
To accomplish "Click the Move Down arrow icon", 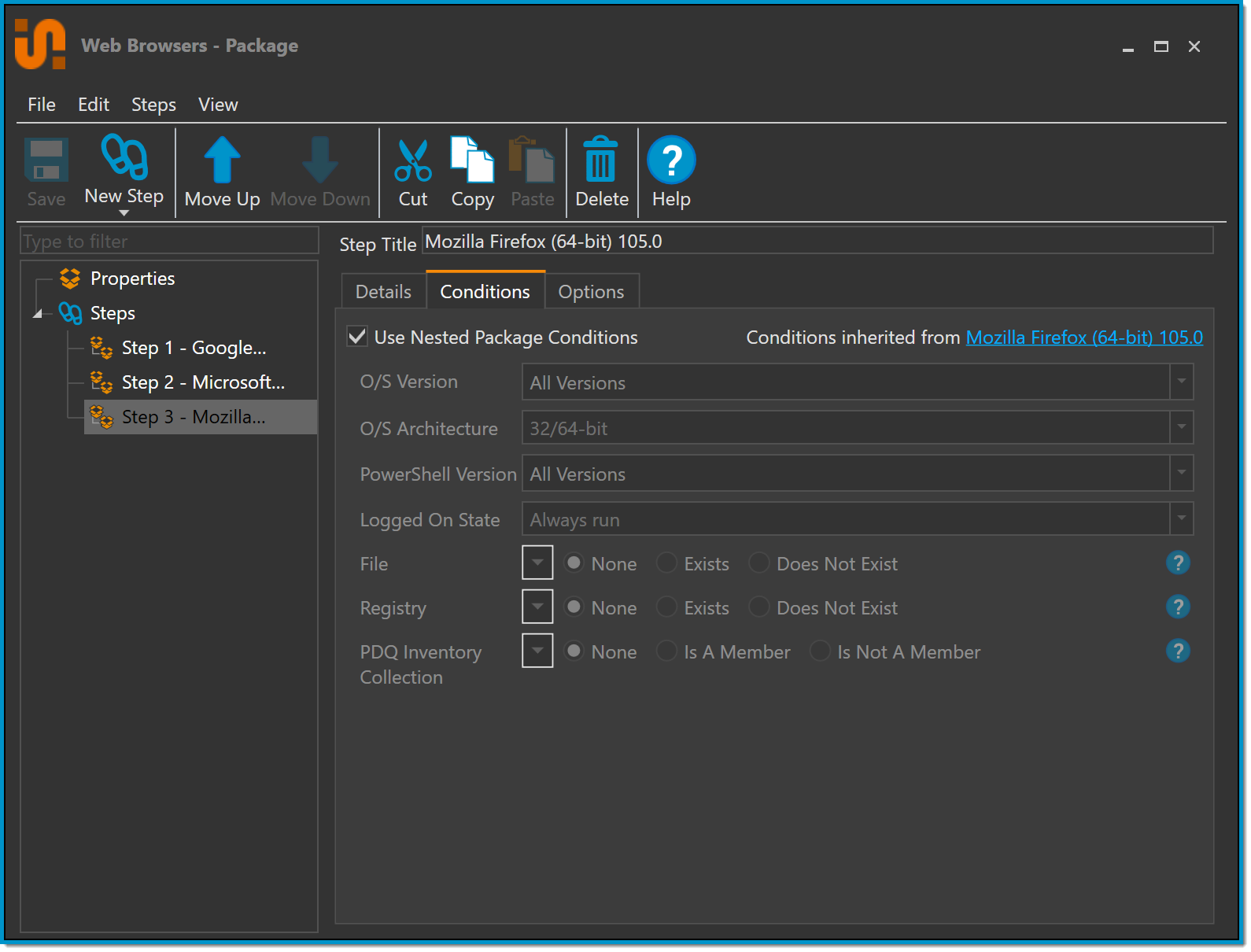I will (x=320, y=160).
